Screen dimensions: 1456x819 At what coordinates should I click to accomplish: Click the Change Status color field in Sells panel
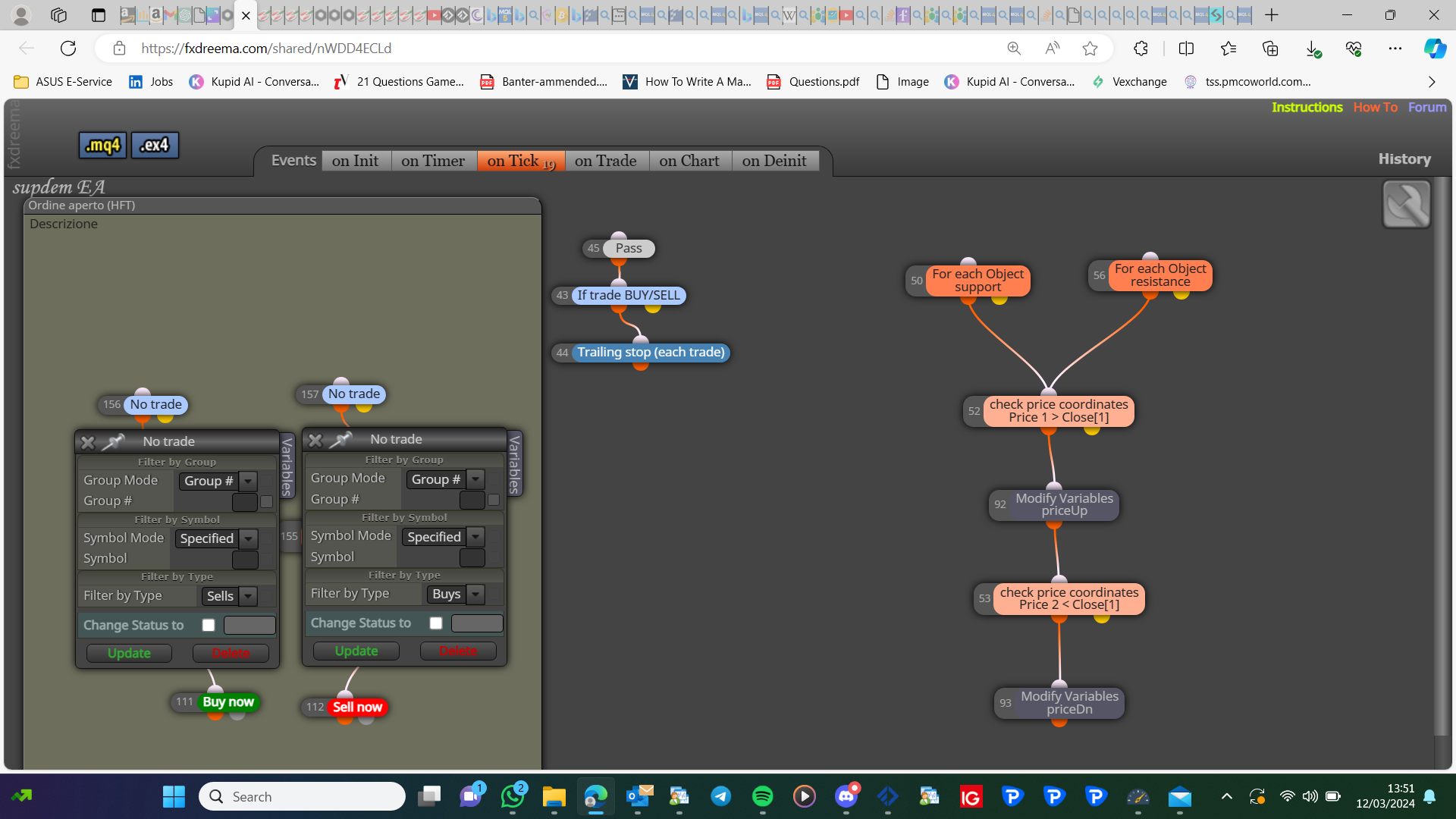tap(249, 626)
